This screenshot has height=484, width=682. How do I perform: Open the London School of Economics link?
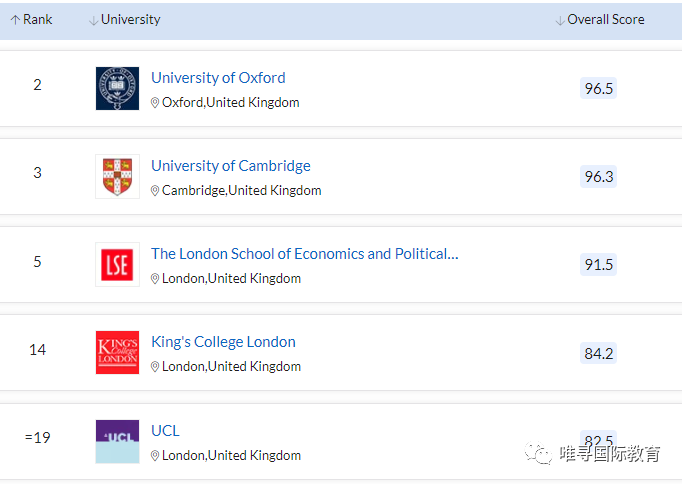tap(304, 254)
